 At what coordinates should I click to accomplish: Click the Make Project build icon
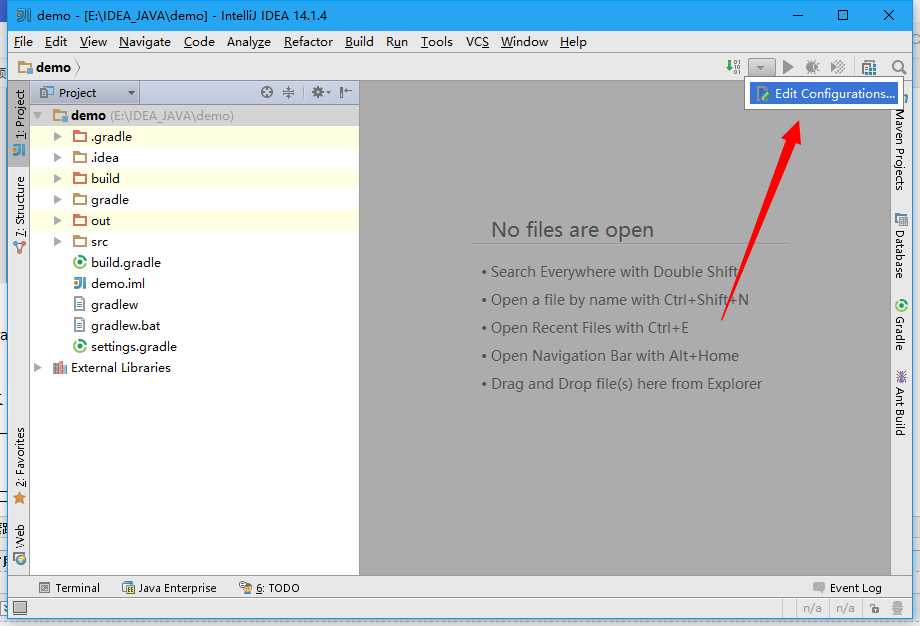pos(733,66)
